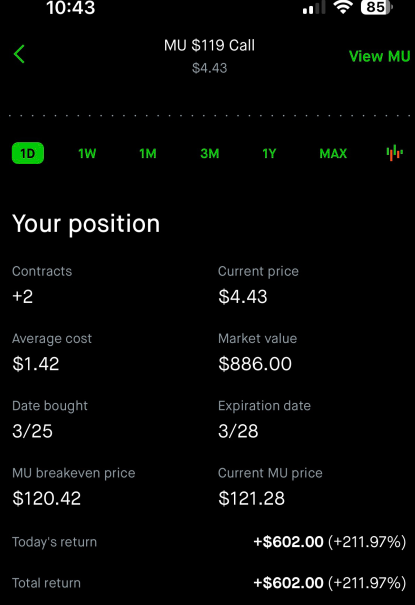Show the MAX chart range
The height and width of the screenshot is (605, 415).
pyautogui.click(x=333, y=154)
